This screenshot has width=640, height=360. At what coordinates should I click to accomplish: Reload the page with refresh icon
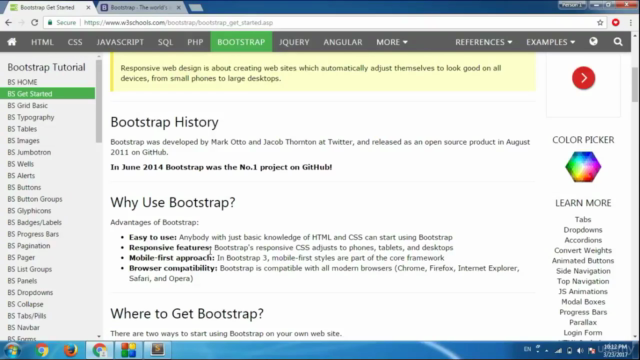click(34, 22)
